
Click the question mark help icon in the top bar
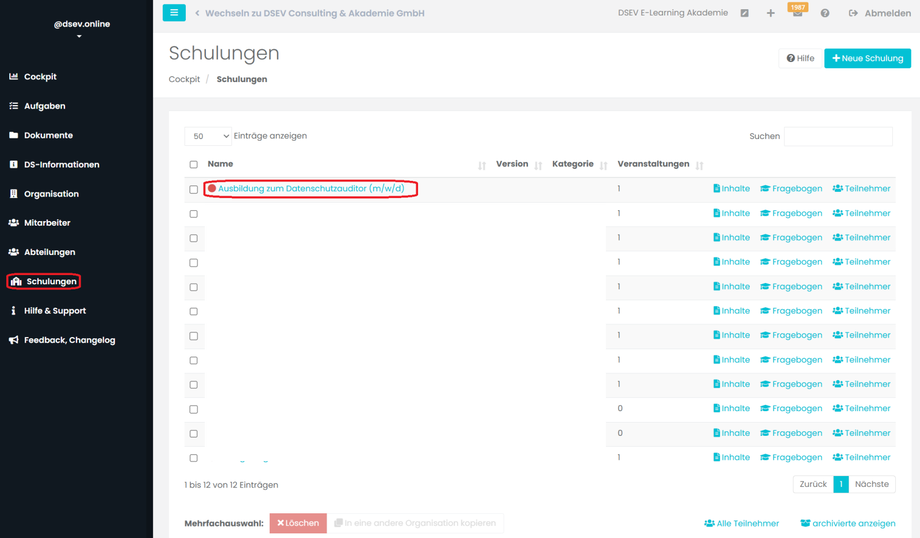825,13
